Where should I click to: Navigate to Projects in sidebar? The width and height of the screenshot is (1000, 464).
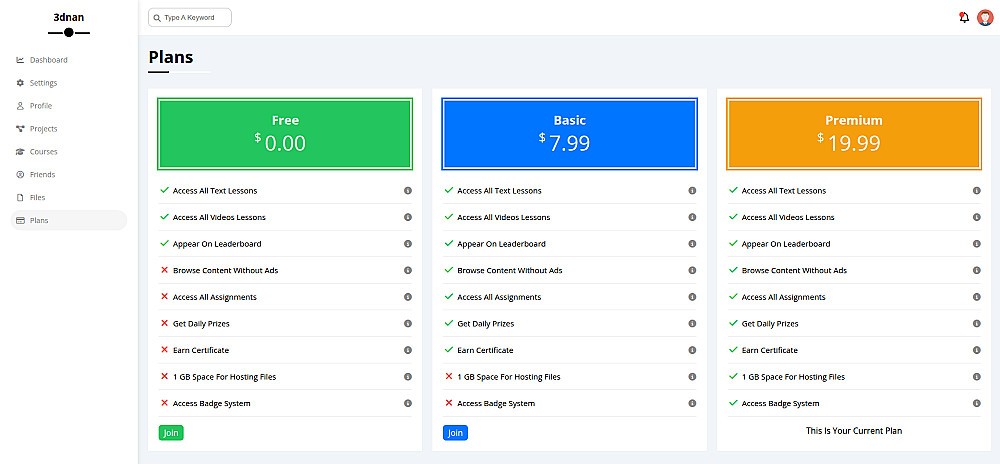tap(69, 129)
